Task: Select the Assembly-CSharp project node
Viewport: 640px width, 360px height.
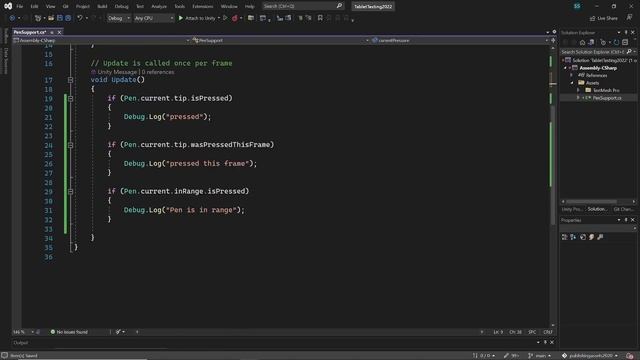Action: point(598,68)
